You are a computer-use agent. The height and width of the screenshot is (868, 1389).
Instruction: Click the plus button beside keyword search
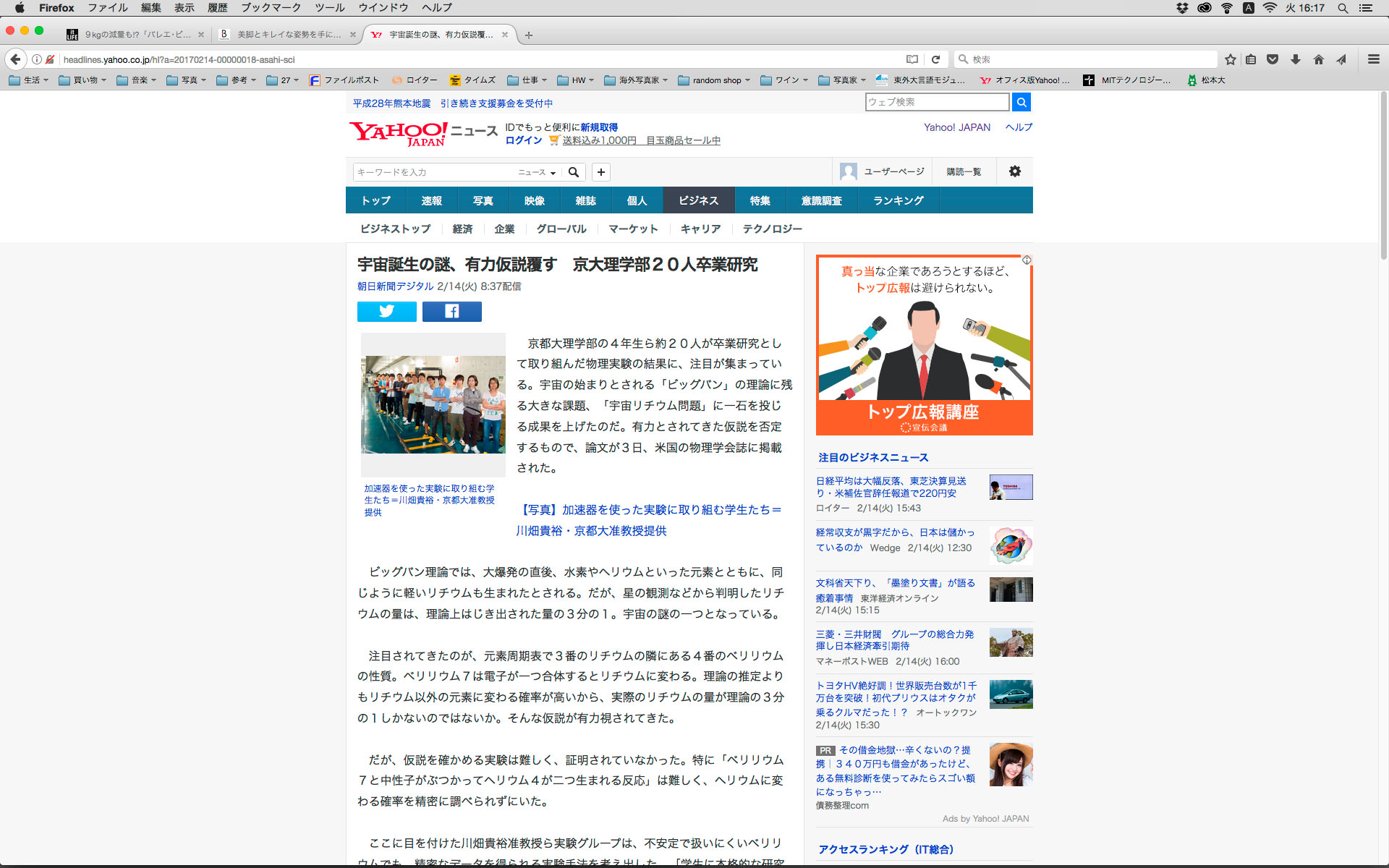coord(600,172)
